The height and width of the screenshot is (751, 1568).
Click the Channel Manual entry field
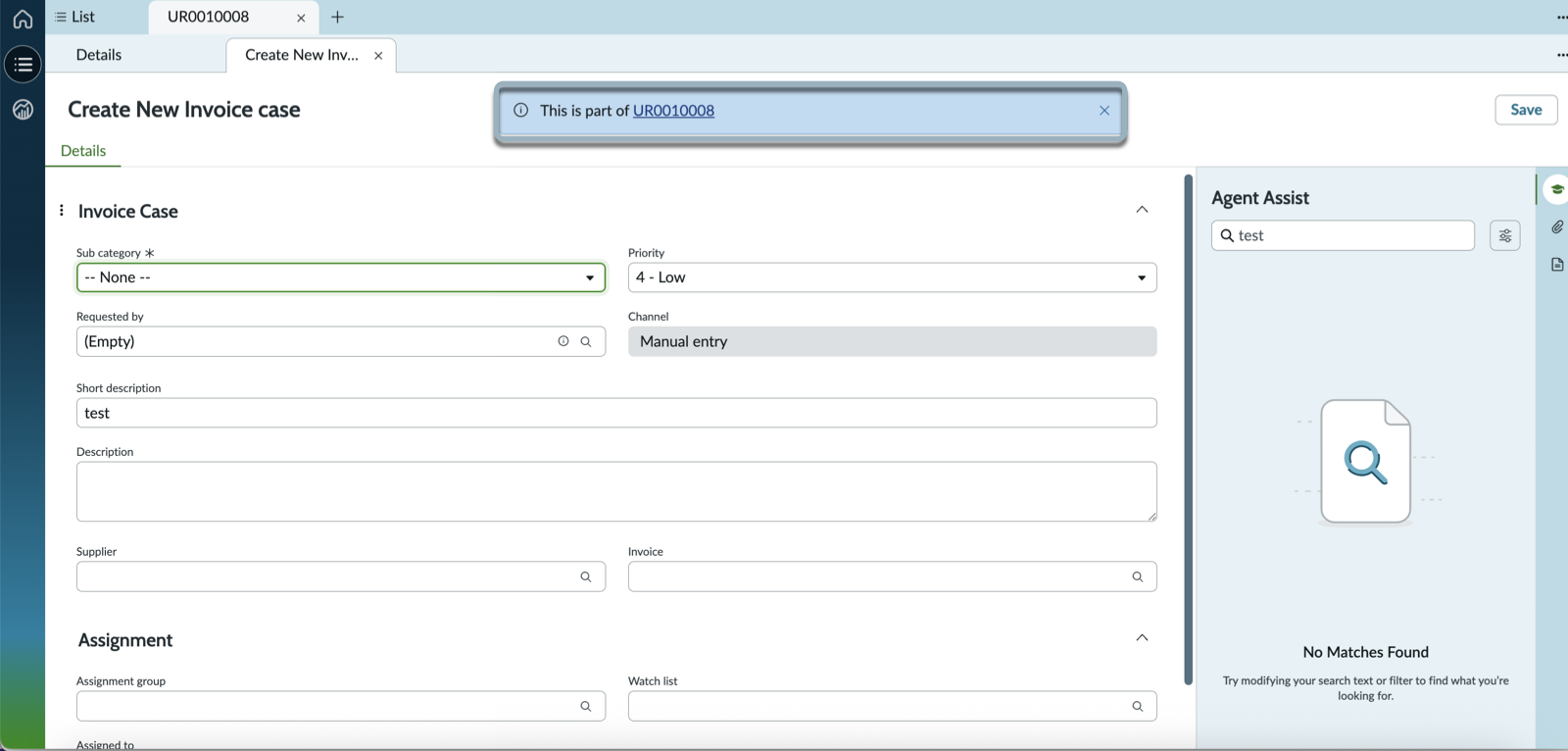click(892, 341)
